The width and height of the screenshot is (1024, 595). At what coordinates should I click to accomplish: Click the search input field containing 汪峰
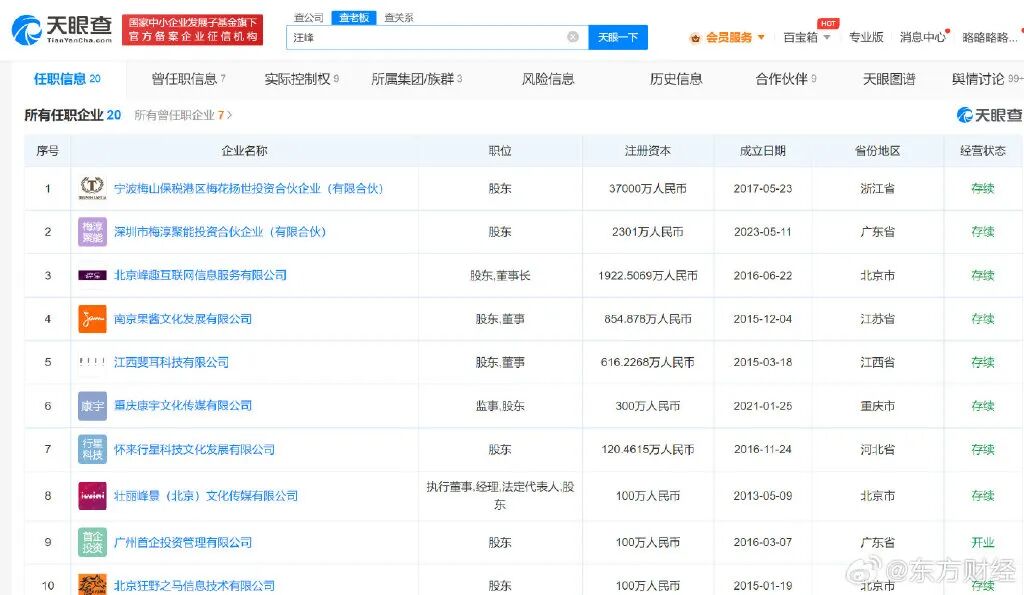(437, 37)
